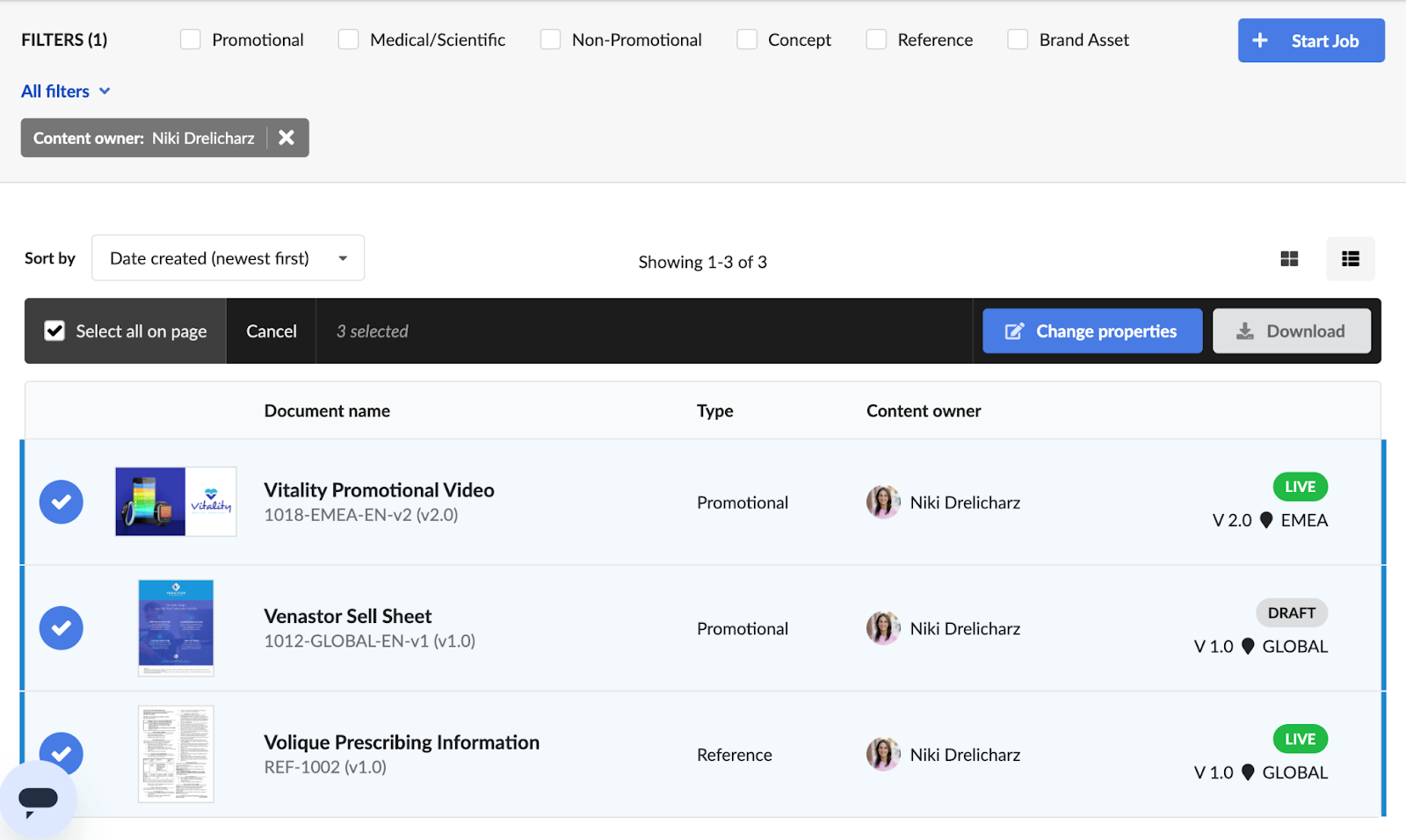Open the Sort by date created dropdown
Screen dimensions: 1406x840
click(x=228, y=257)
